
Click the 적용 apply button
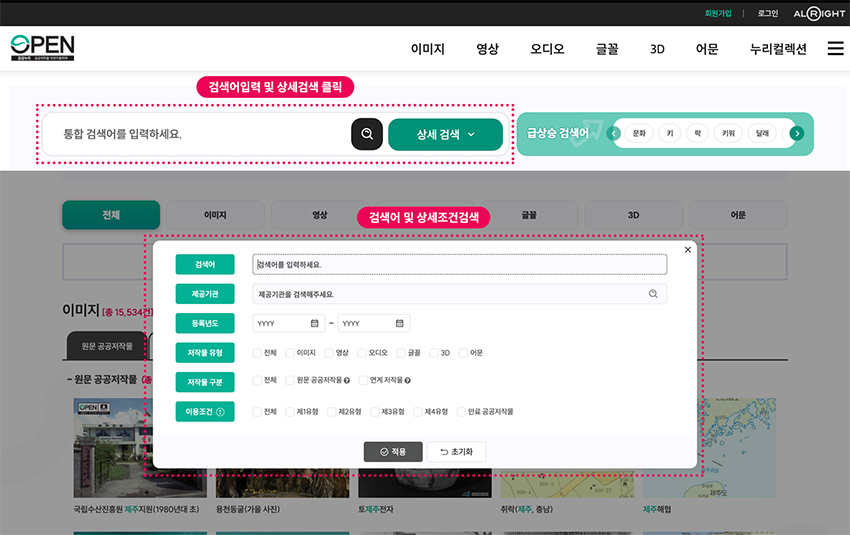click(393, 452)
